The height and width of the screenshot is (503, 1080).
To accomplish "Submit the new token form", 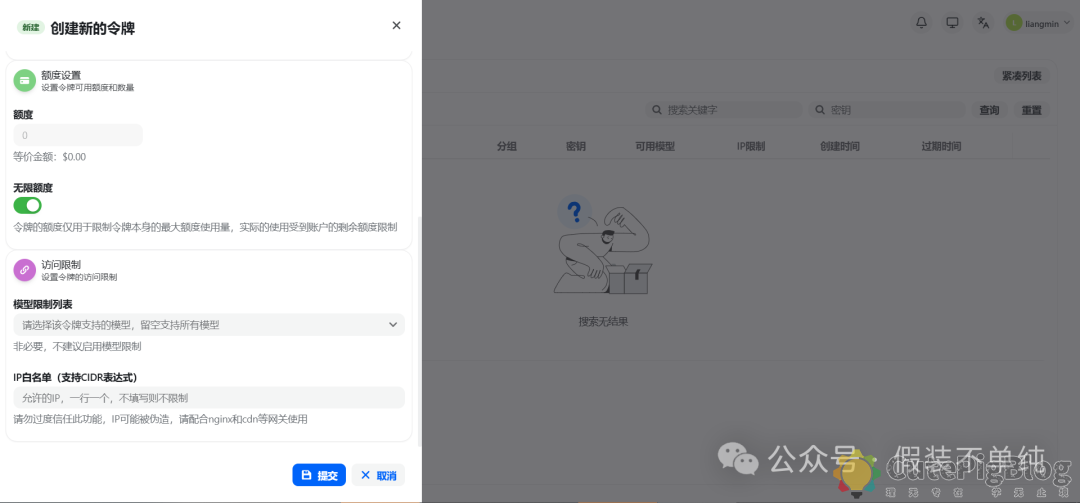I will click(x=319, y=475).
